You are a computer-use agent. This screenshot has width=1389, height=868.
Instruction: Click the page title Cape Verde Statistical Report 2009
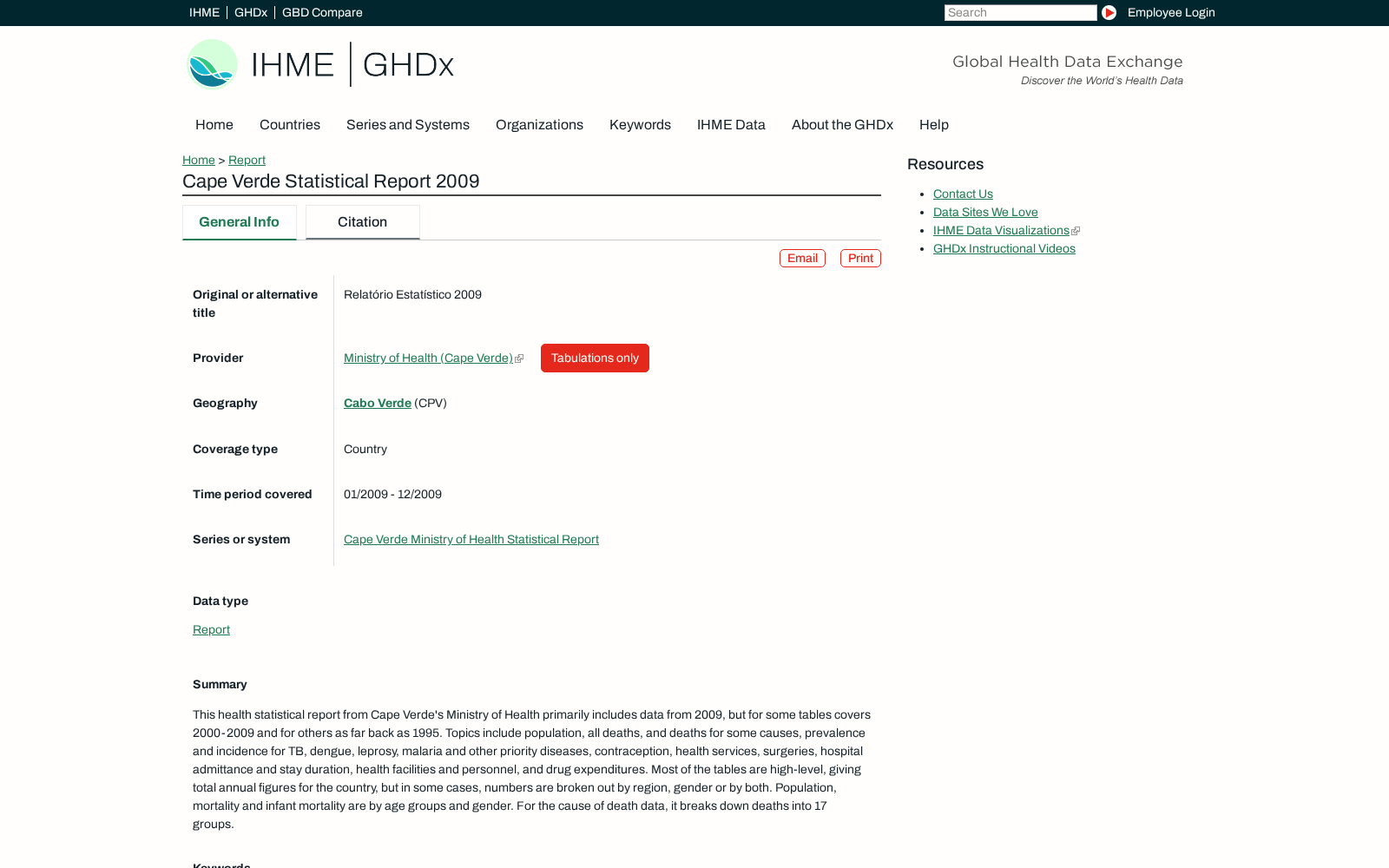331,181
